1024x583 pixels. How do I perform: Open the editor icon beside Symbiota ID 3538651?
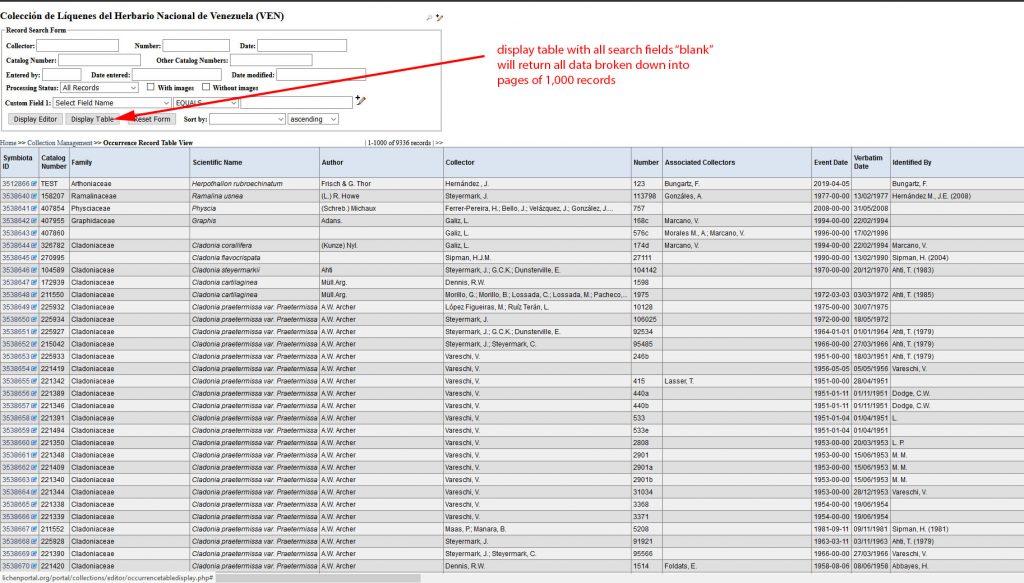34,332
